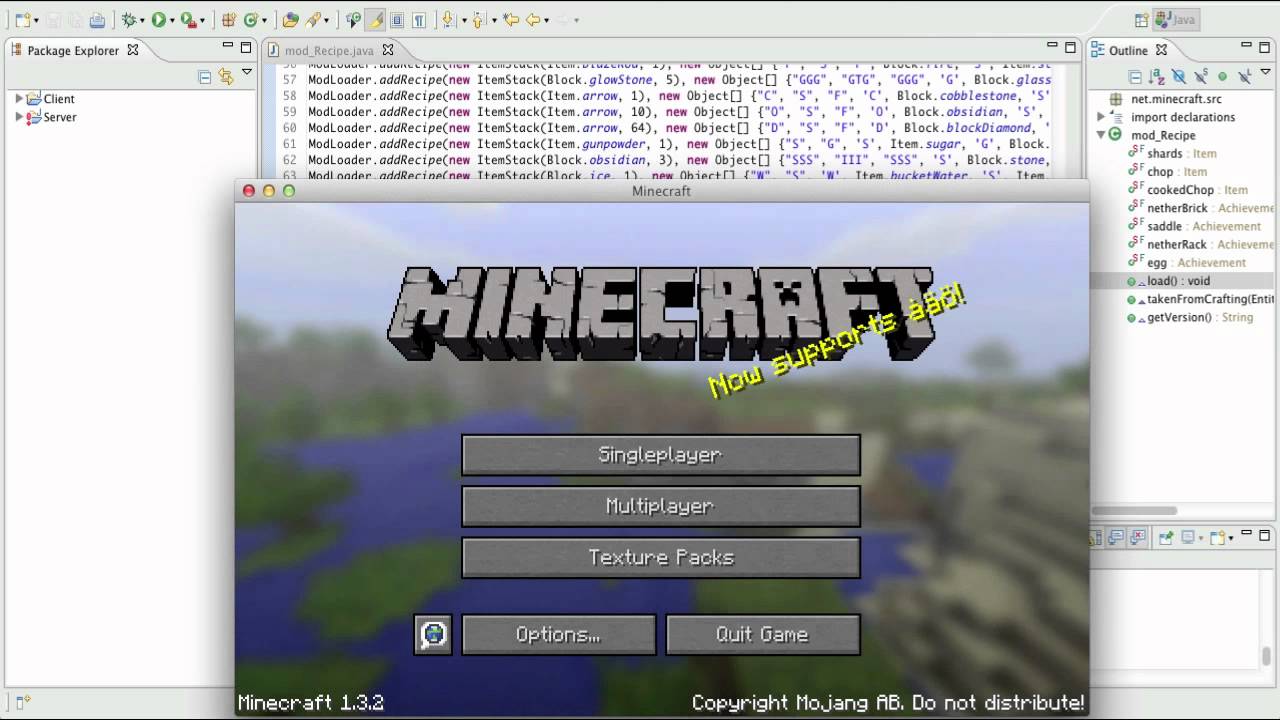
Task: Click the Singleplayer button in Minecraft
Action: tap(661, 455)
